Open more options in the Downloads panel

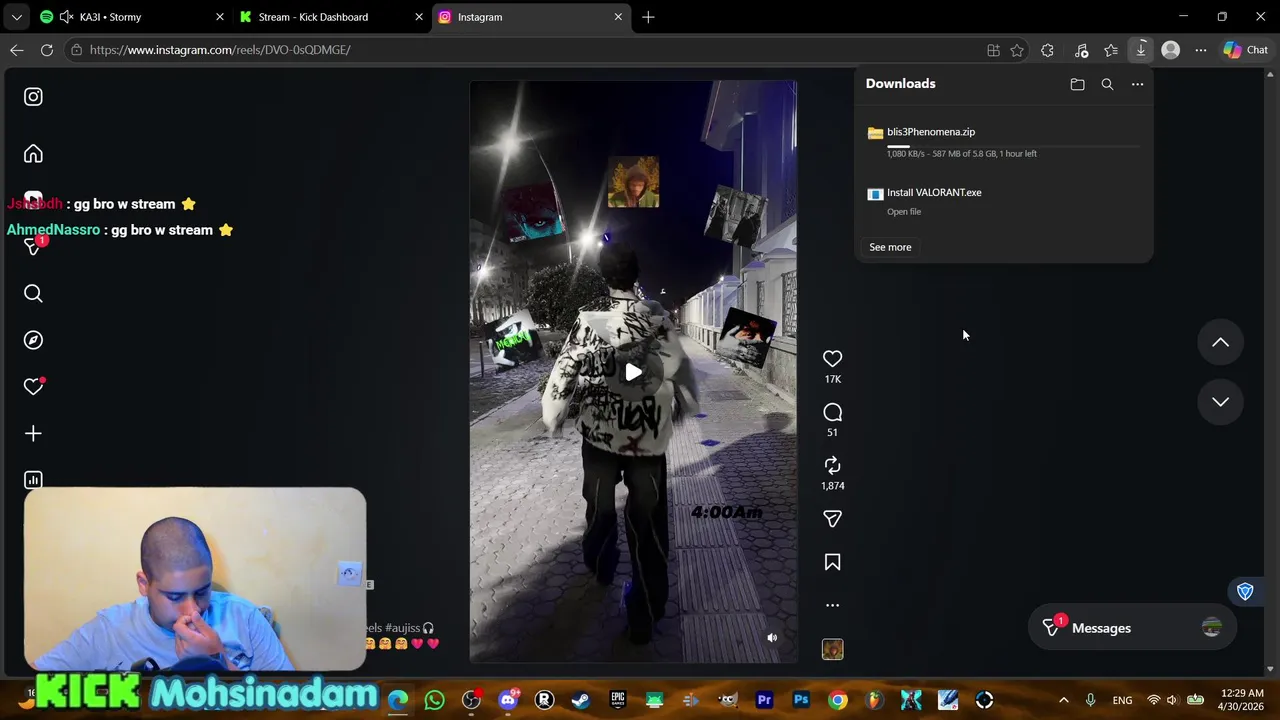(1137, 85)
